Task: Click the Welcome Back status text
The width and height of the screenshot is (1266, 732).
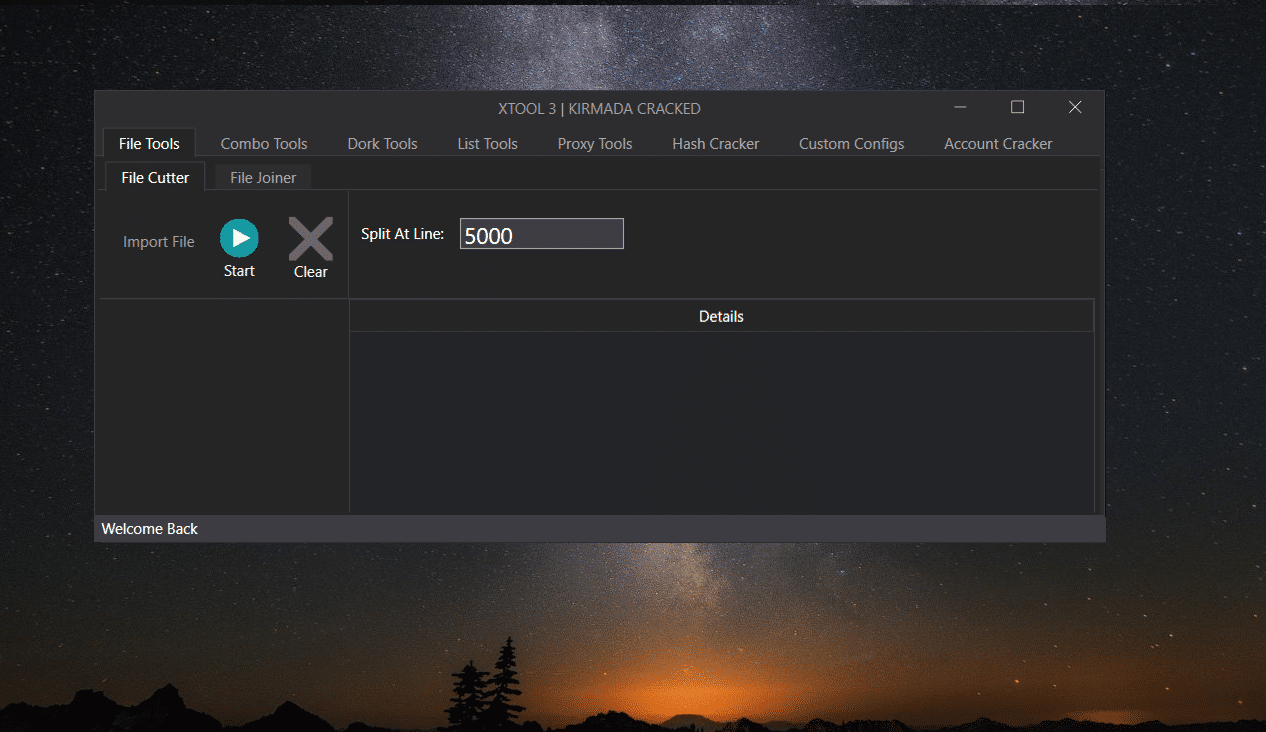Action: [150, 529]
